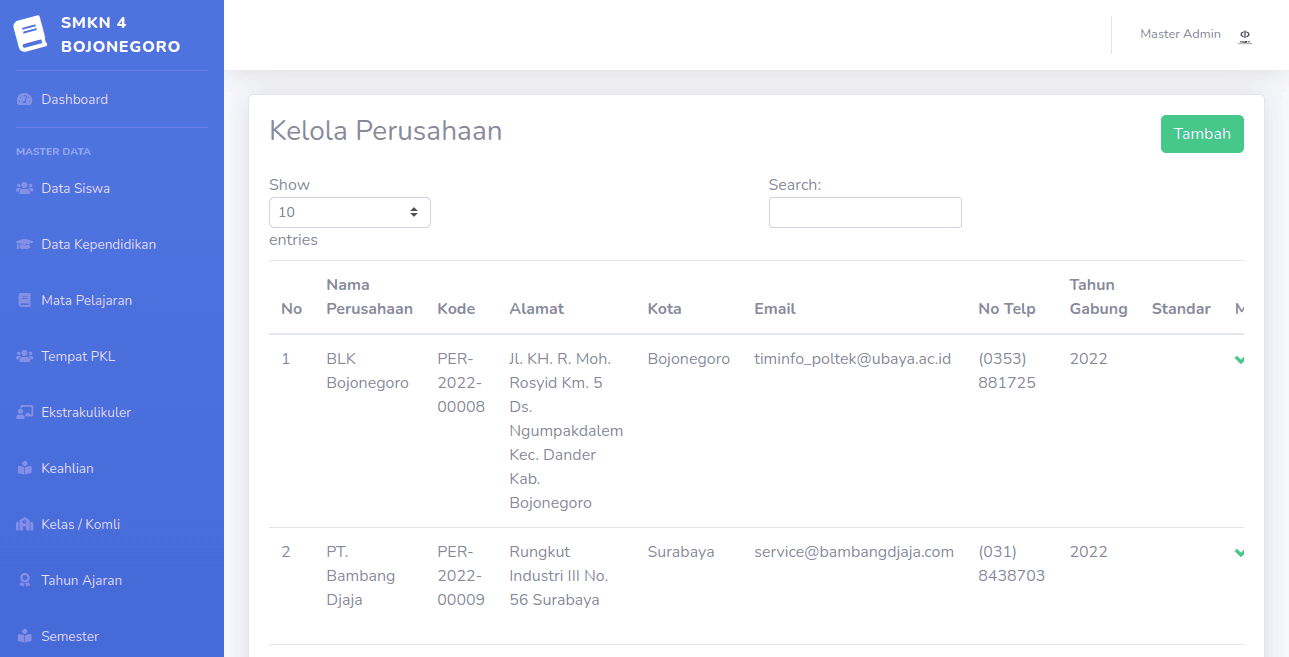
Task: Click the Mata Pelajaran book icon
Action: pos(25,301)
